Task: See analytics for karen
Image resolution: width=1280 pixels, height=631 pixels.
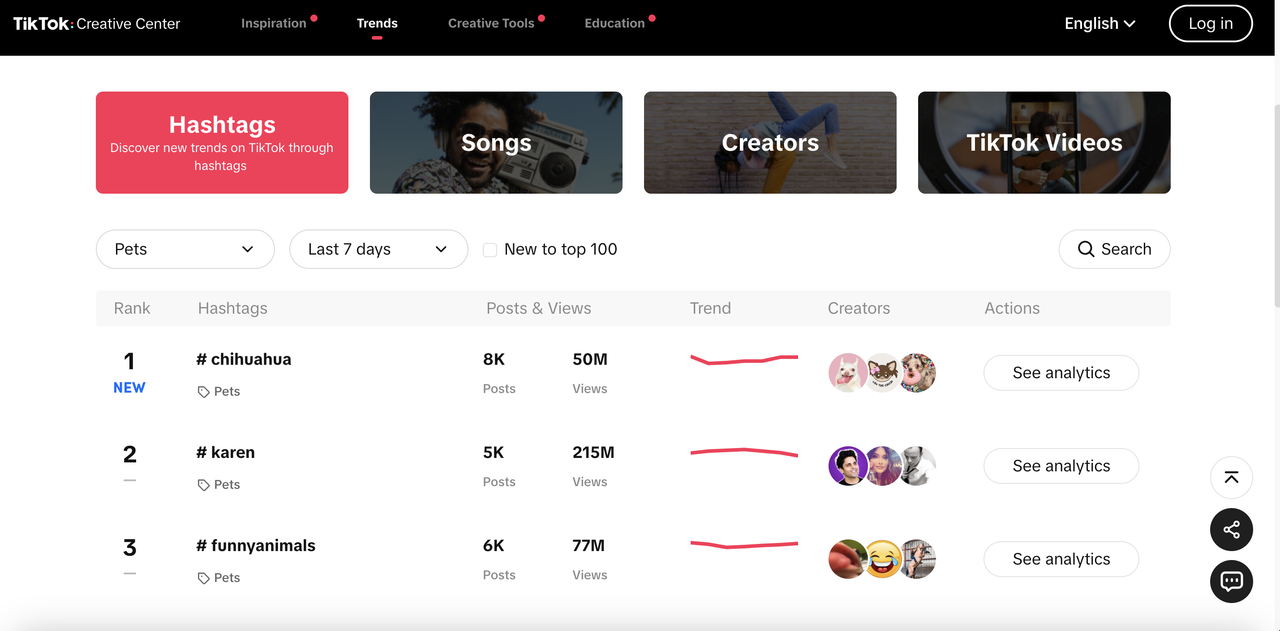Action: click(x=1061, y=466)
